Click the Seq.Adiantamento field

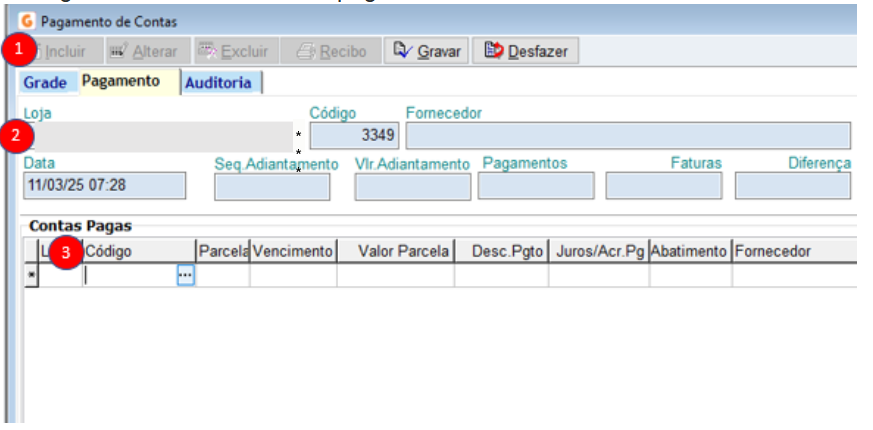pyautogui.click(x=272, y=187)
